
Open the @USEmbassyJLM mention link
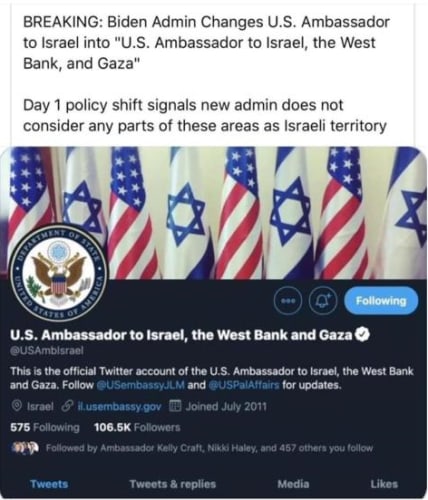[x=140, y=385]
